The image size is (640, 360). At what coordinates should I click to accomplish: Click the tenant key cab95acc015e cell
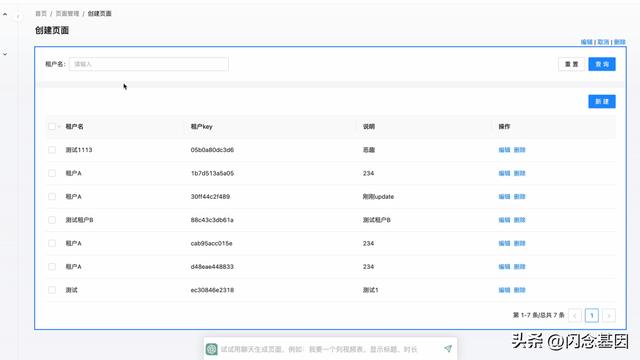211,243
